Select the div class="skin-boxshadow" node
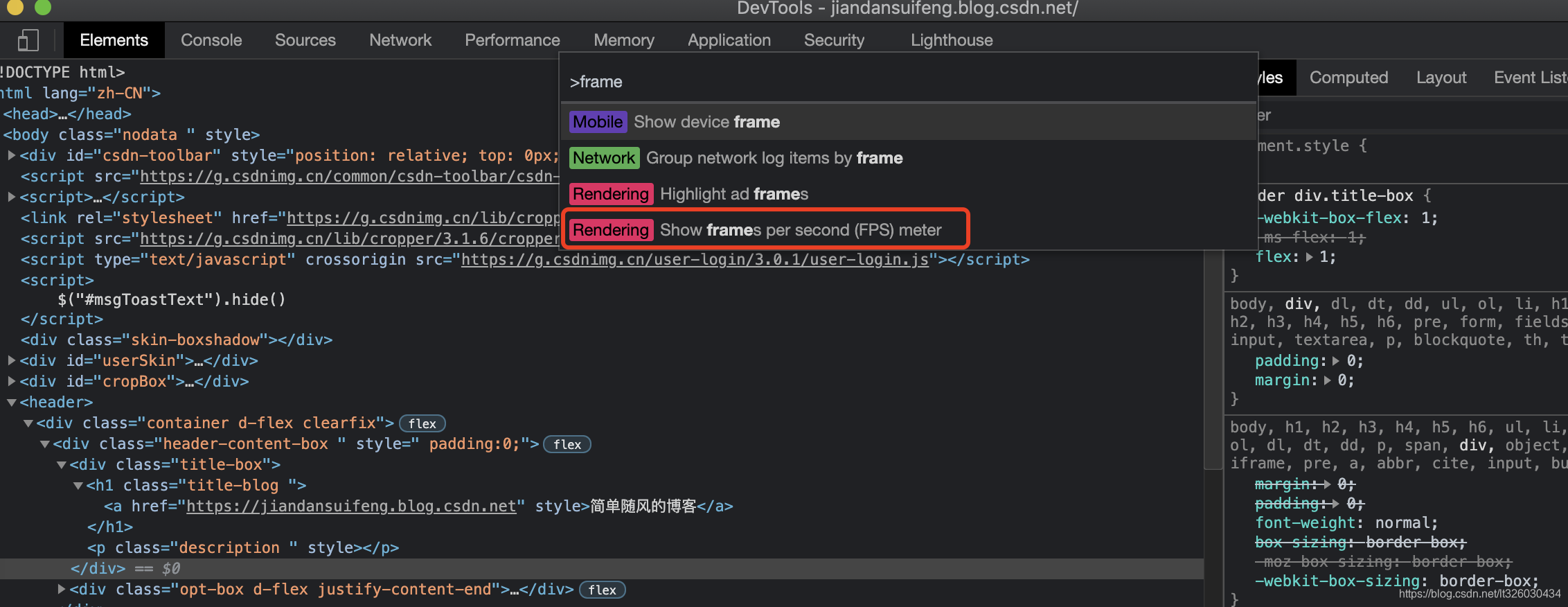Viewport: 1568px width, 607px height. point(177,340)
